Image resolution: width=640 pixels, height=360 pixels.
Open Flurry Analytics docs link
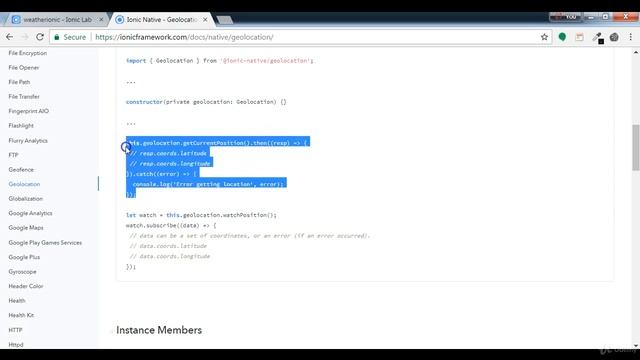pos(28,140)
